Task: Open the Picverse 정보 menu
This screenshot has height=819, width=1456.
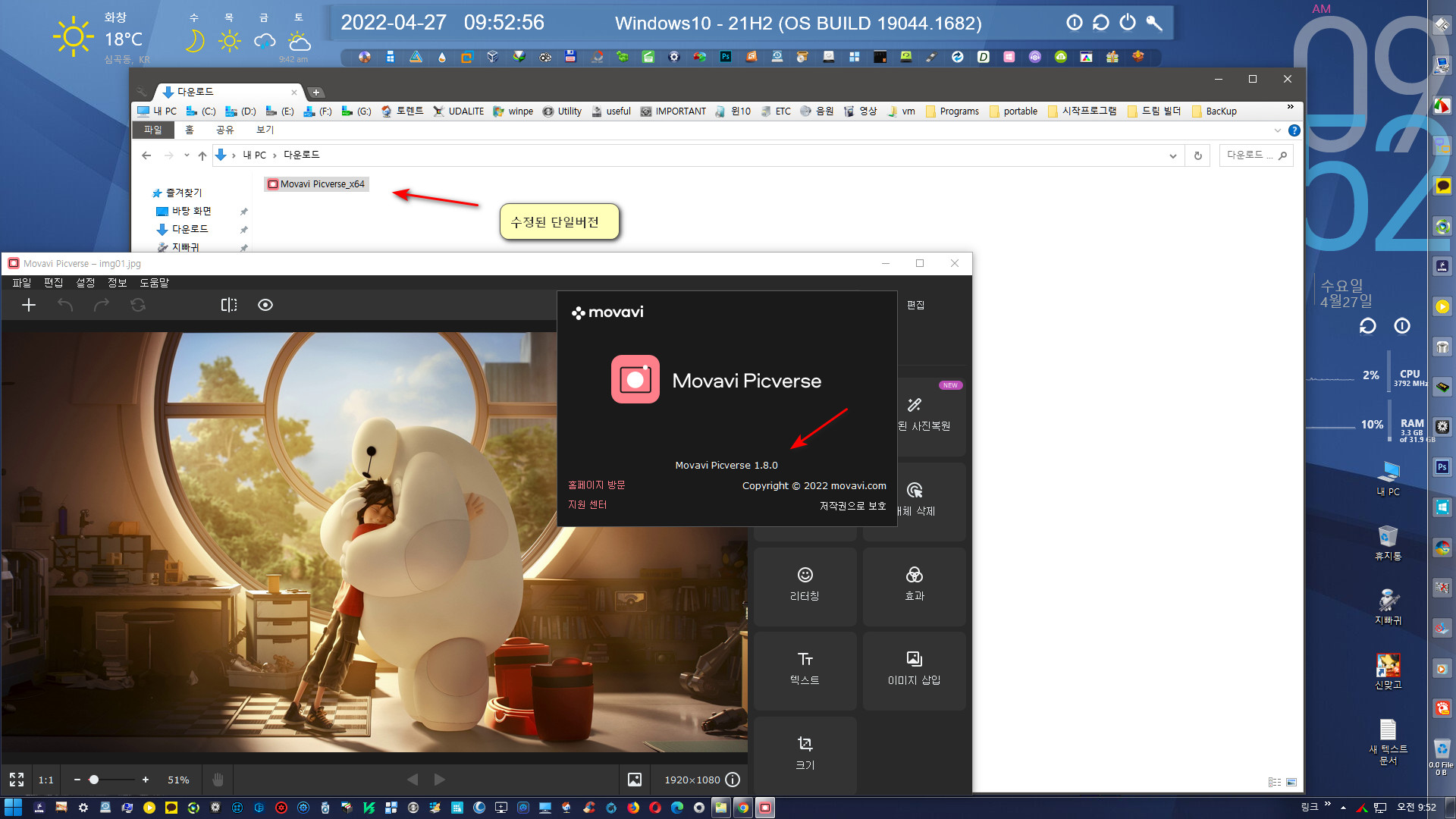Action: 117,283
